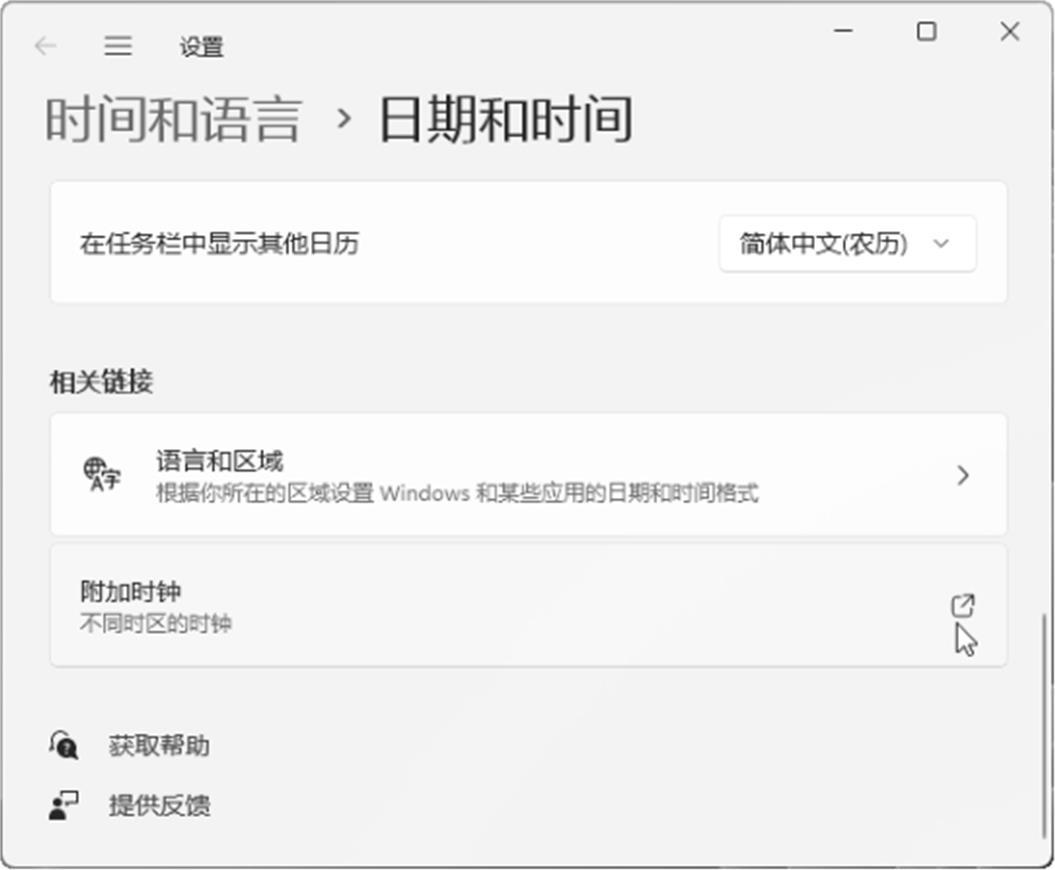This screenshot has width=1055, height=870.
Task: Click the back arrow in the title bar
Action: point(45,46)
